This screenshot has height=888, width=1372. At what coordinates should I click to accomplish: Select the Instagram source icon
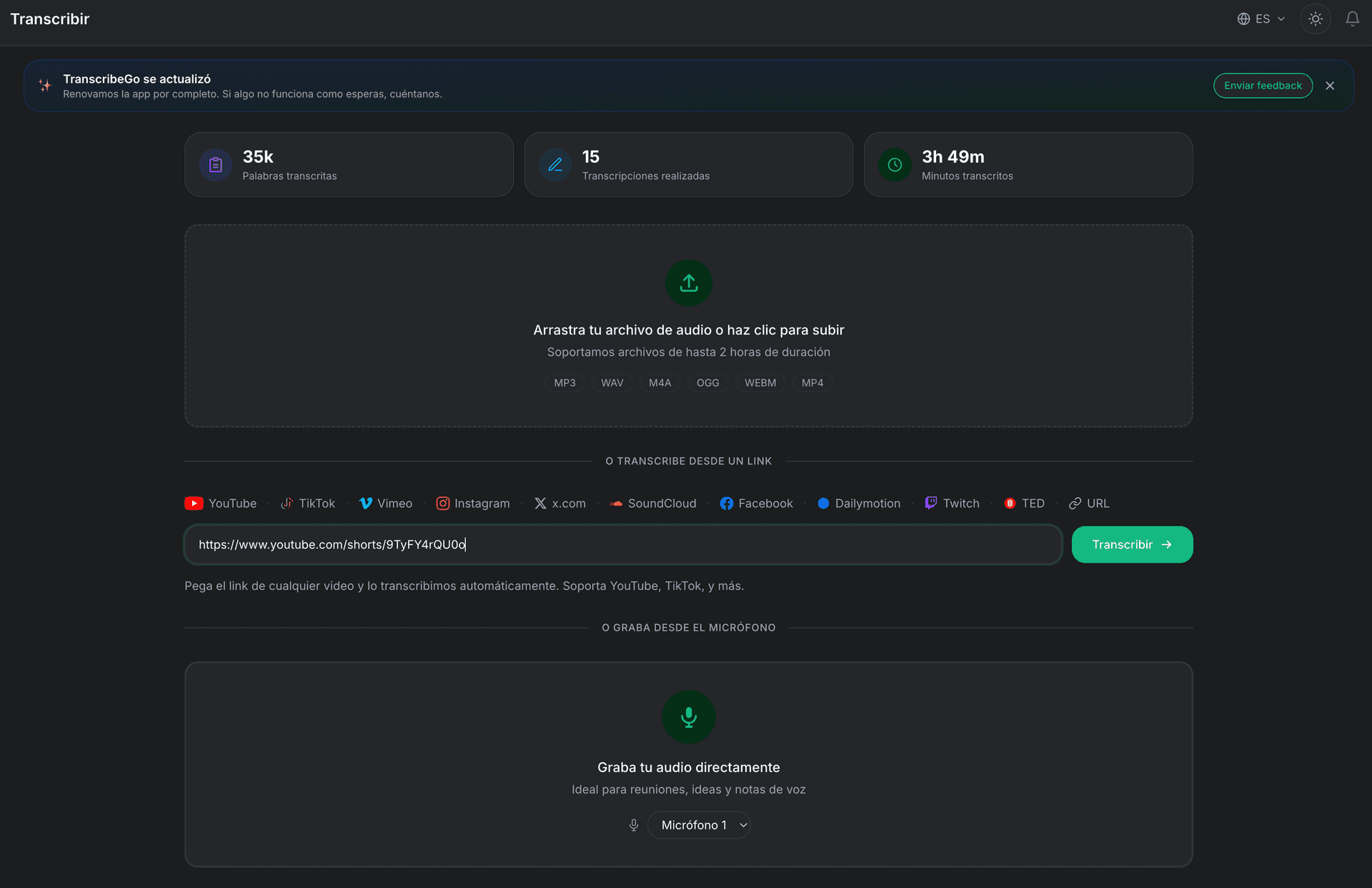tap(442, 503)
